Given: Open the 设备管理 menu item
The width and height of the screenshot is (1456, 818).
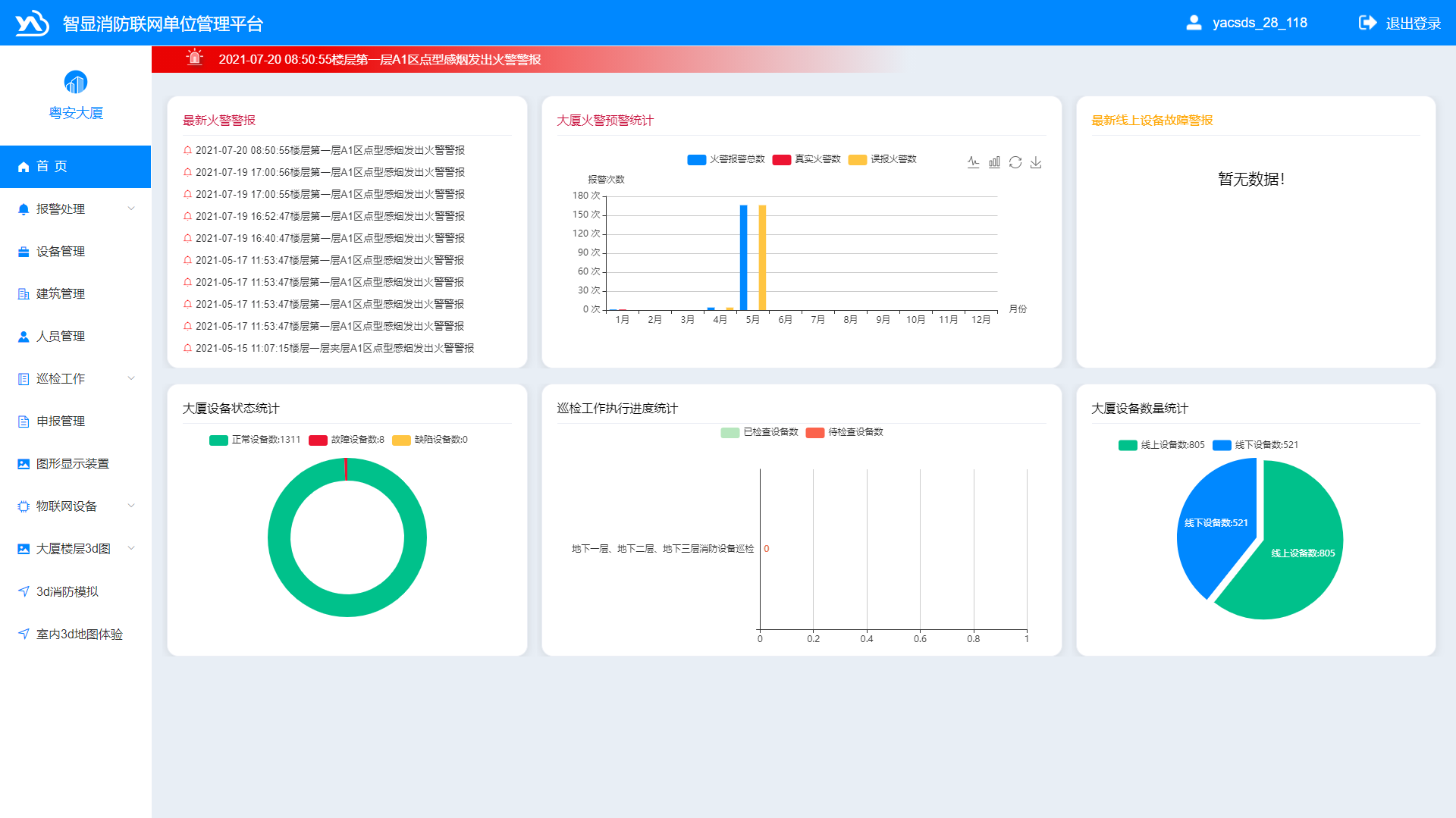Looking at the screenshot, I should (61, 252).
